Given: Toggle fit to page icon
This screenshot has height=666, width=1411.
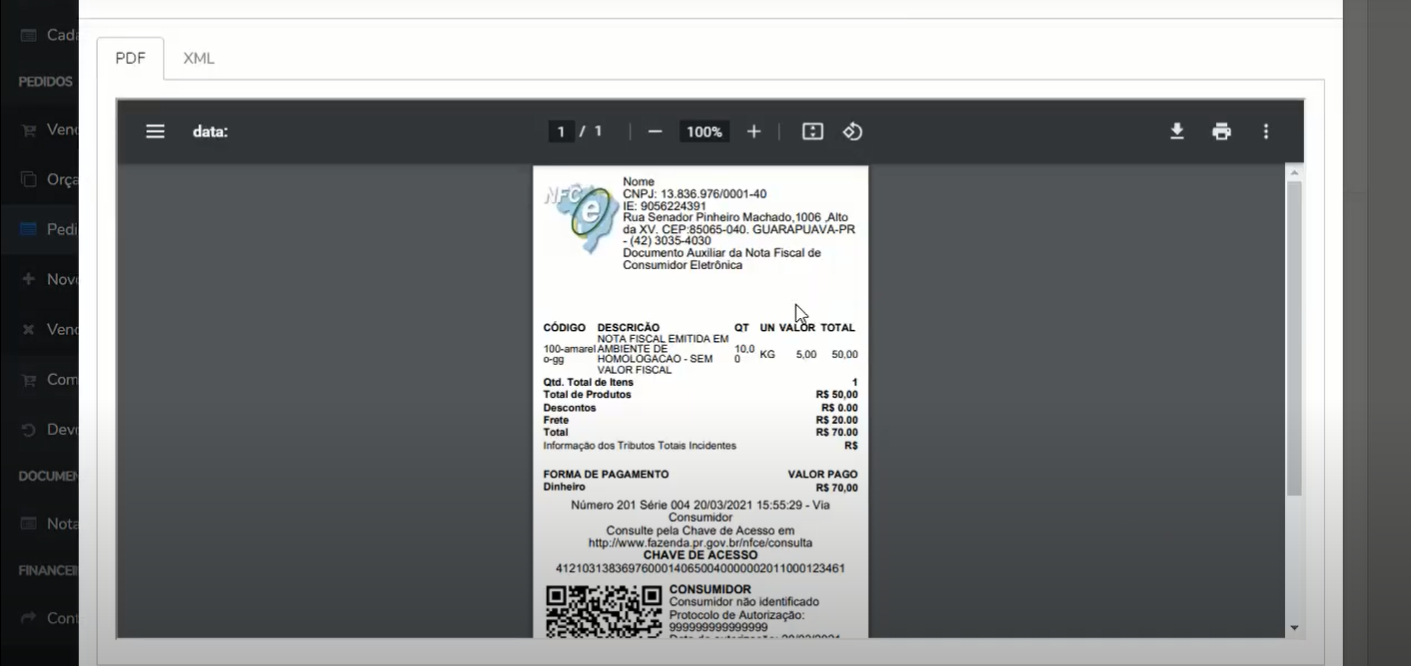Looking at the screenshot, I should tap(812, 131).
